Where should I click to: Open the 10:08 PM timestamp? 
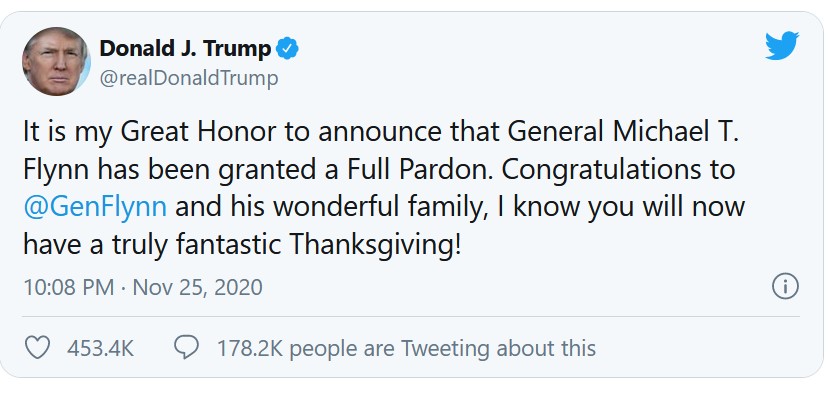(x=69, y=287)
